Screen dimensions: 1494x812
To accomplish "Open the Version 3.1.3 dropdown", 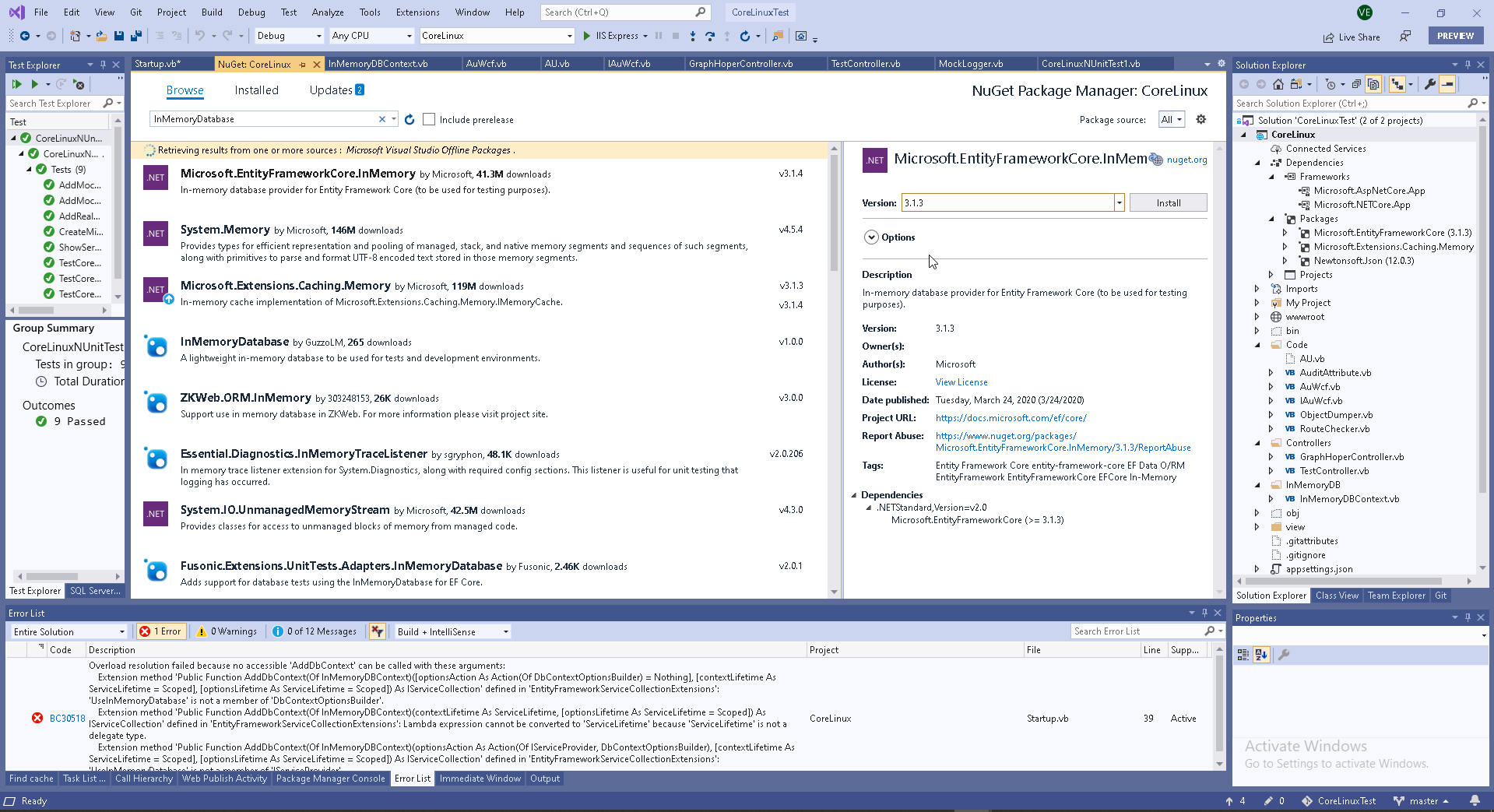I will pyautogui.click(x=1120, y=202).
